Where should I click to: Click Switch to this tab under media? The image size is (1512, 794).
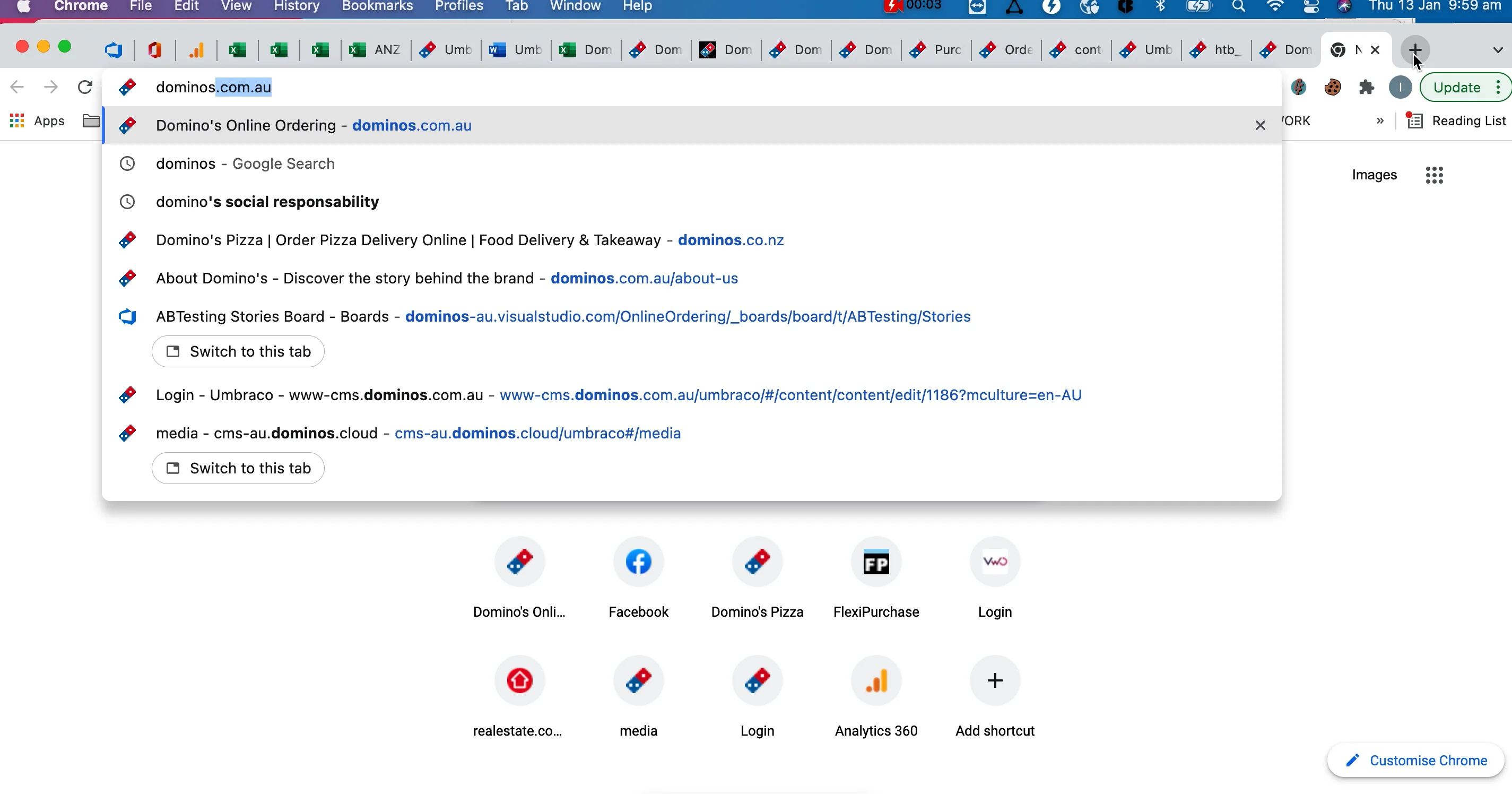point(238,468)
